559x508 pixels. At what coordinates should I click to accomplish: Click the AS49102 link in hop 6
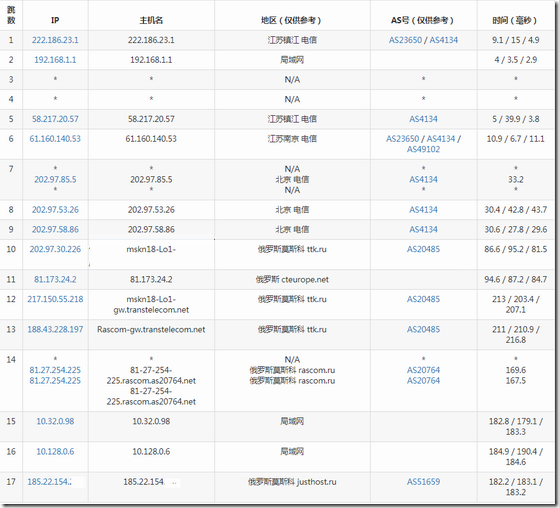point(424,149)
